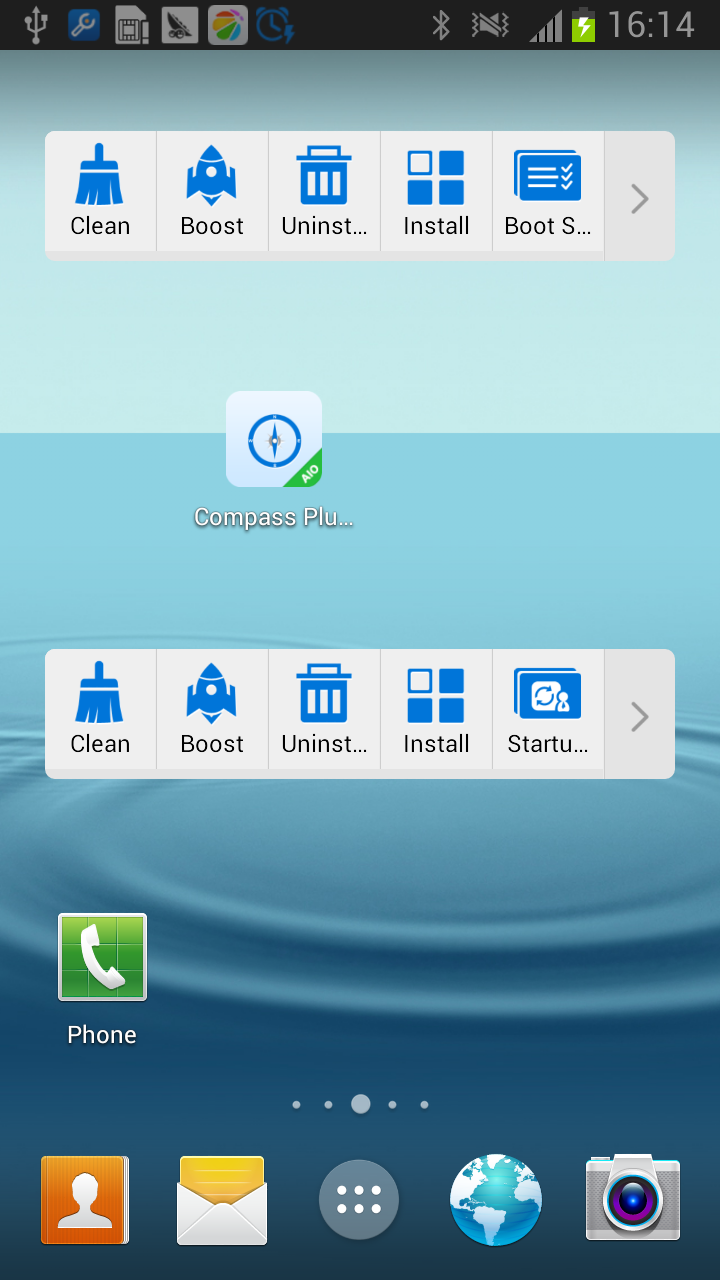
Task: Tap Boost rocket in the lower widget
Action: pos(212,709)
